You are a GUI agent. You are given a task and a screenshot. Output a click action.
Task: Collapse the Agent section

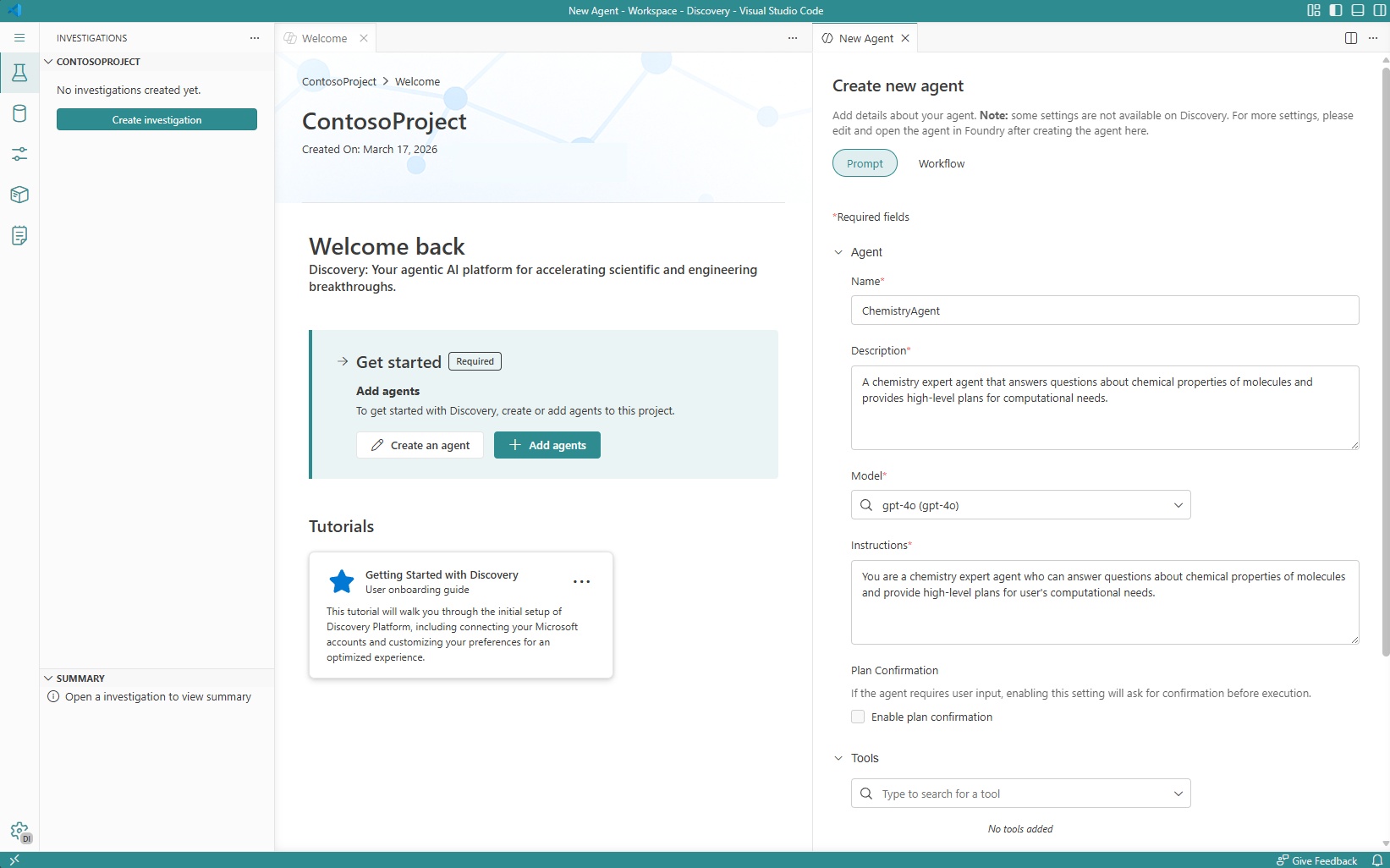[838, 252]
